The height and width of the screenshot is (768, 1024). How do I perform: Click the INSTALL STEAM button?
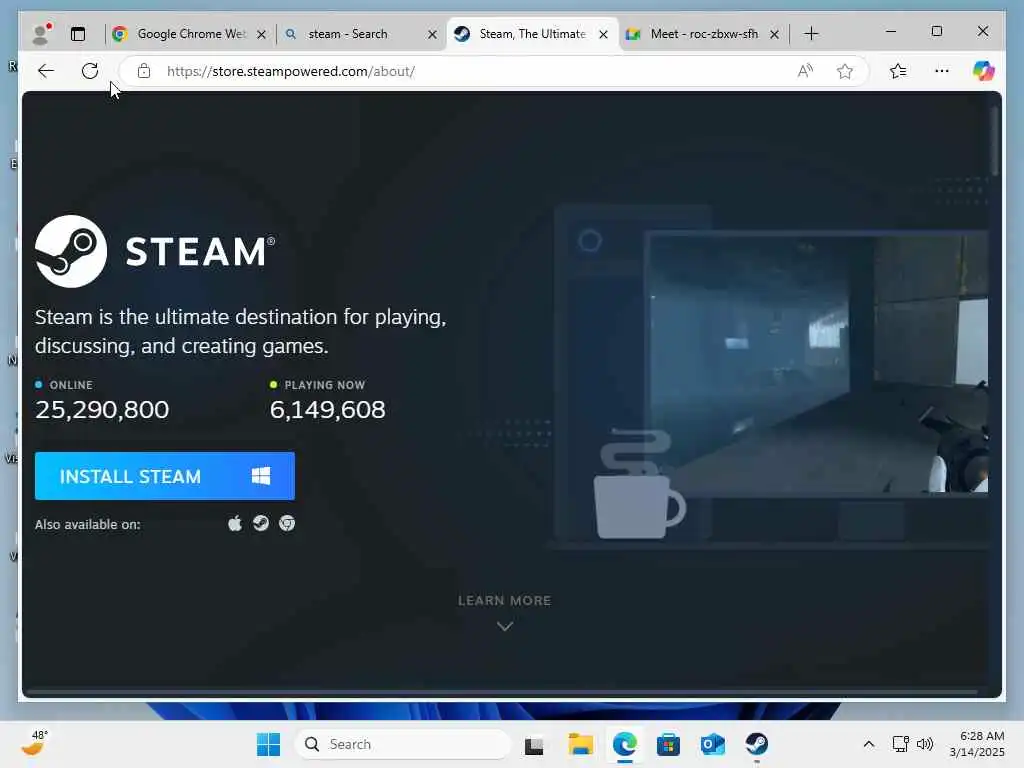(x=165, y=476)
